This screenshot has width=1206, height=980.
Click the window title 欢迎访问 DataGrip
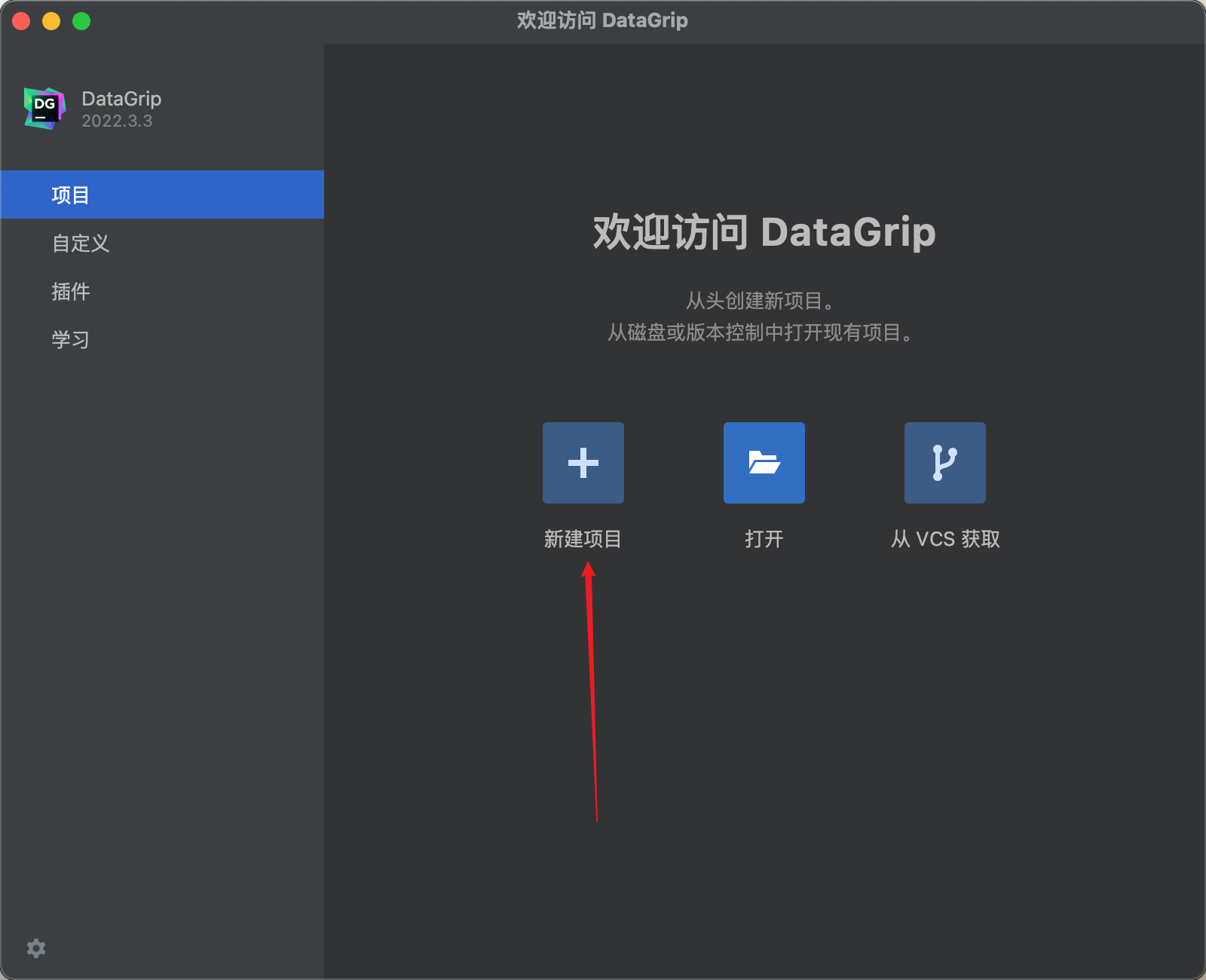tap(602, 20)
